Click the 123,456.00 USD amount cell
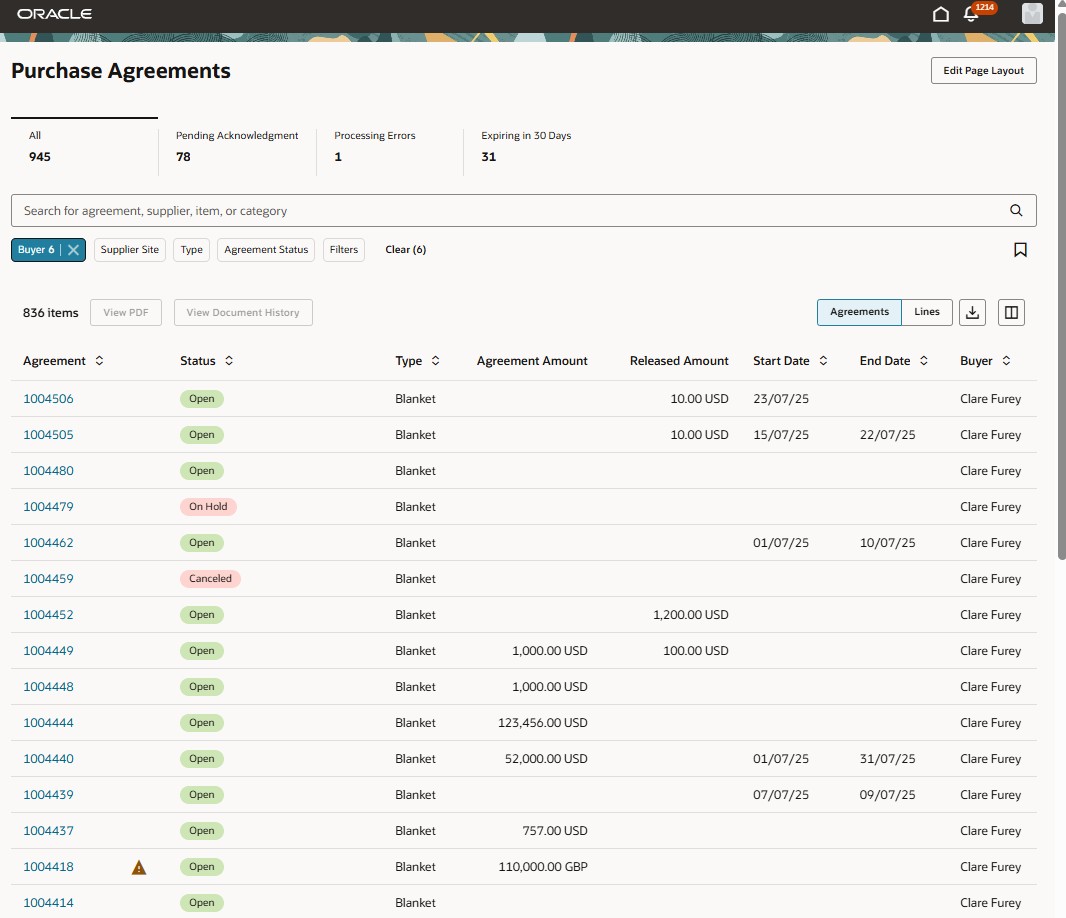Viewport: 1066px width, 918px height. coord(543,724)
